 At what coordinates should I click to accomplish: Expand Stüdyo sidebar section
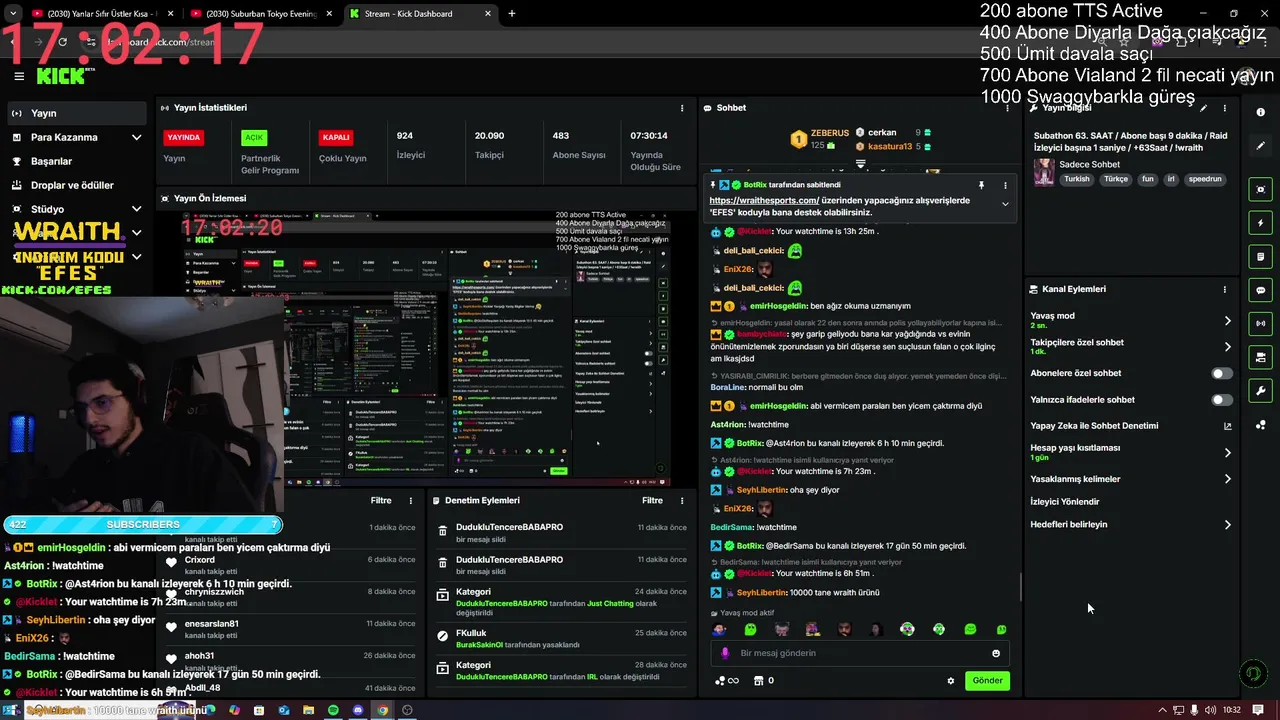point(136,209)
